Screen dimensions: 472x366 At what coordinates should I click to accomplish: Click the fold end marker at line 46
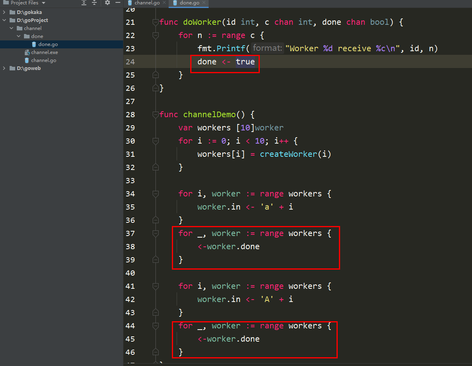[x=155, y=352]
